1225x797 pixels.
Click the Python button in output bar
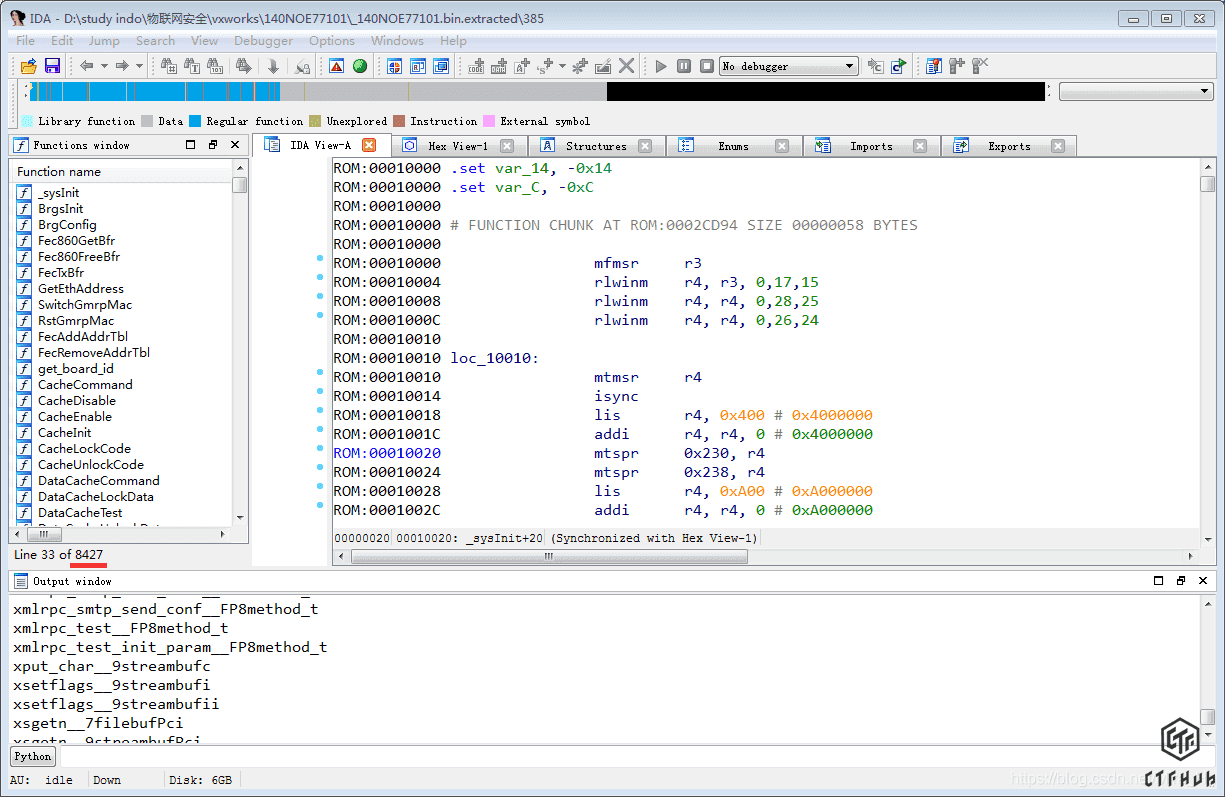[x=33, y=756]
